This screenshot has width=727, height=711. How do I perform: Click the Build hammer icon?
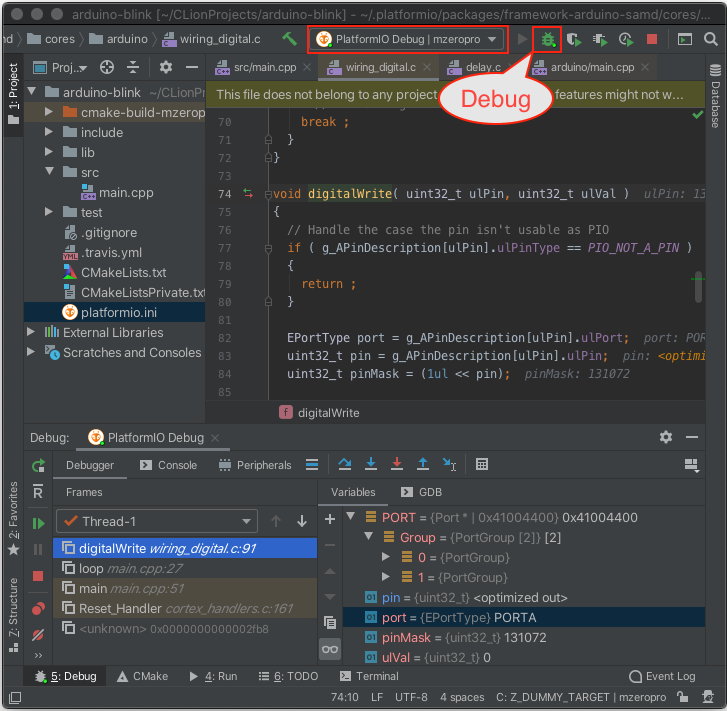click(x=289, y=39)
